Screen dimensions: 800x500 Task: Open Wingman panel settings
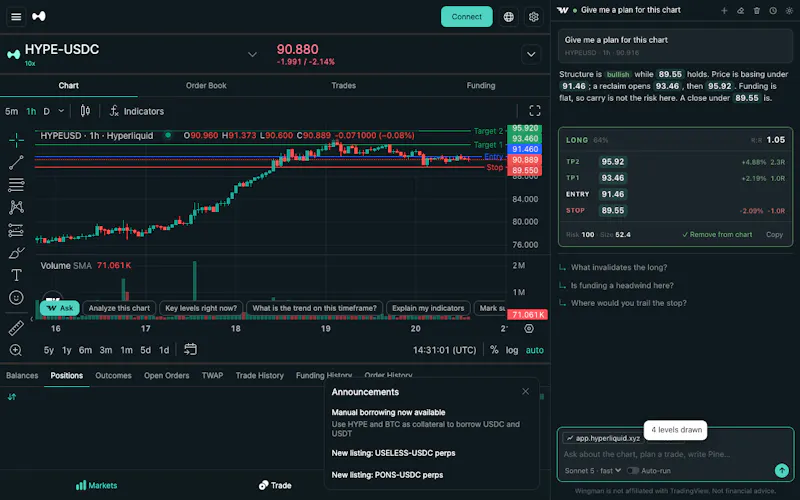tap(789, 10)
